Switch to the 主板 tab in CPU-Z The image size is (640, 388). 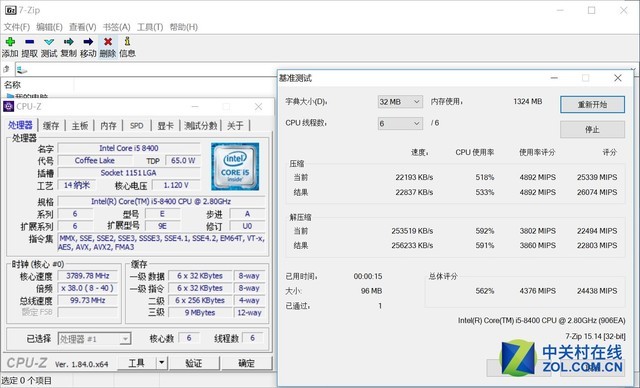[80, 126]
